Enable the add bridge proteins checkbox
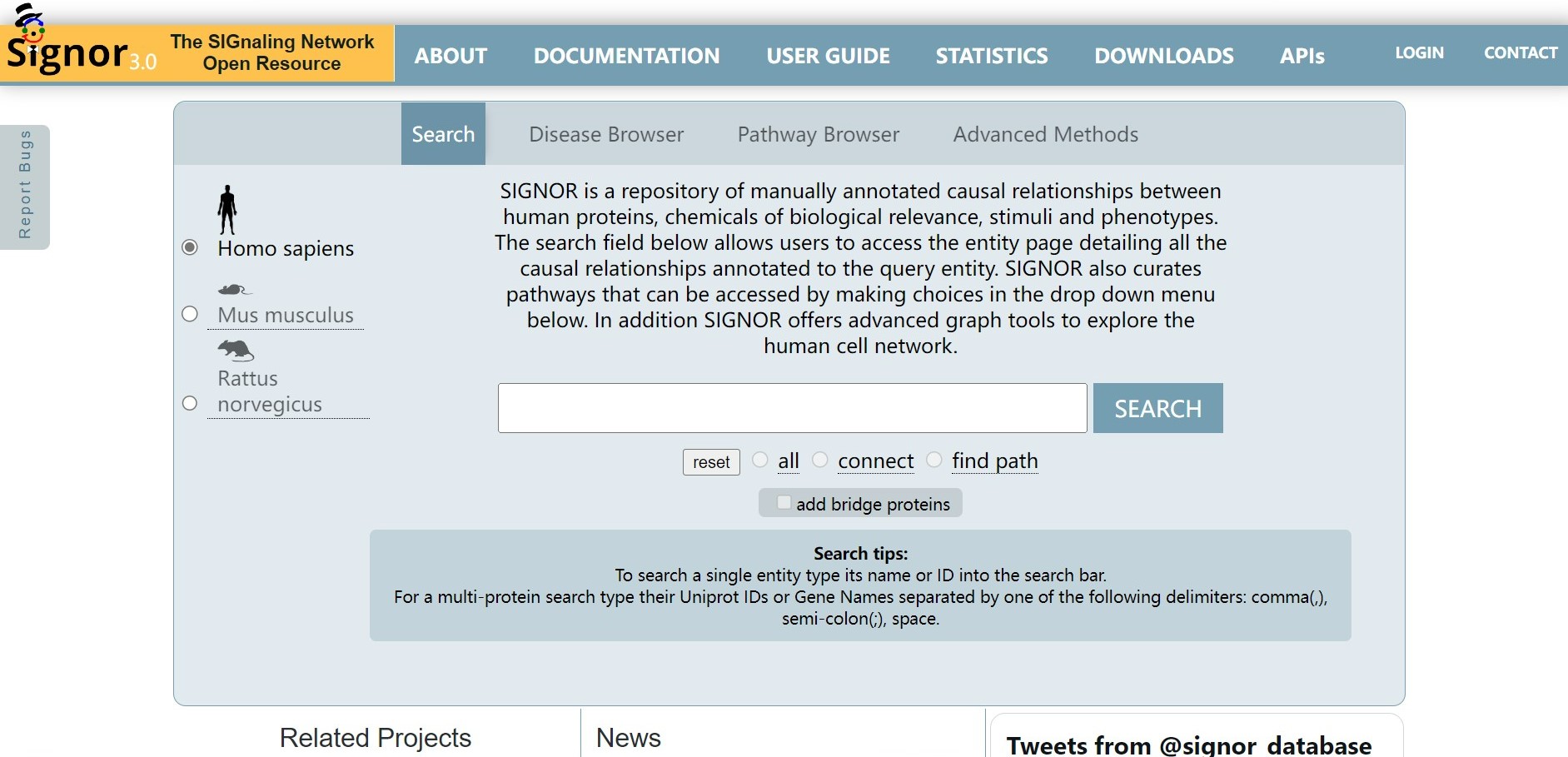Viewport: 1568px width, 757px height. [x=784, y=502]
